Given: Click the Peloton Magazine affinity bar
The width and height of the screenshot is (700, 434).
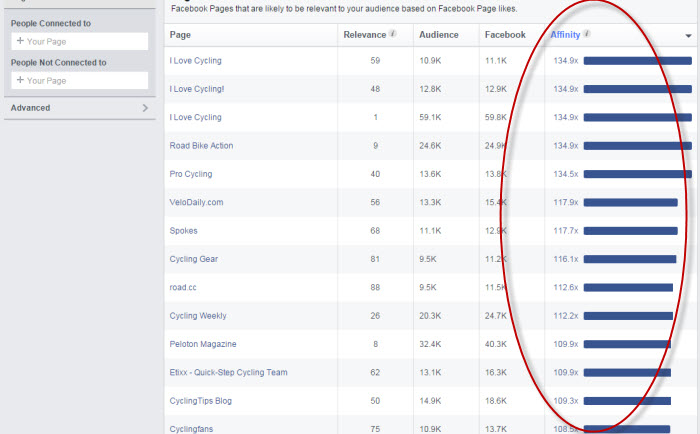Looking at the screenshot, I should point(627,344).
